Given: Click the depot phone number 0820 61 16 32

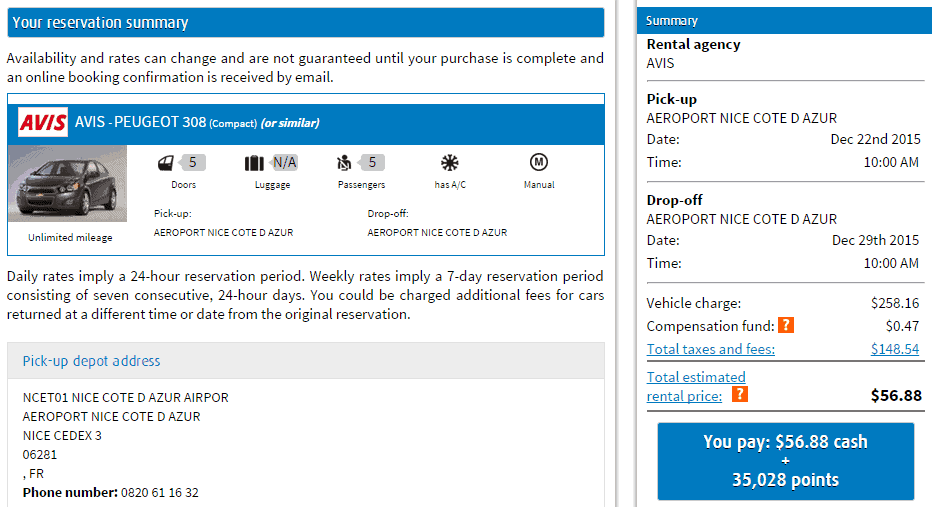Looking at the screenshot, I should [159, 493].
